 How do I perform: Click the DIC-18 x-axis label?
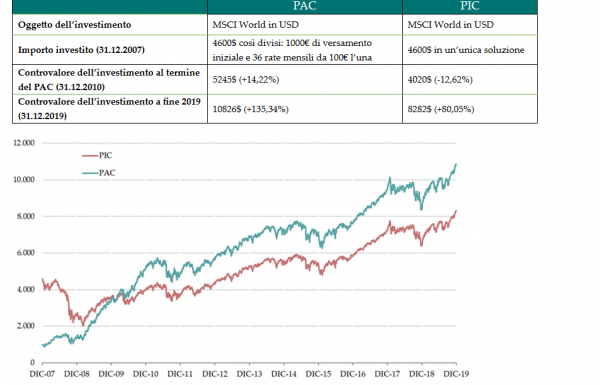point(422,374)
